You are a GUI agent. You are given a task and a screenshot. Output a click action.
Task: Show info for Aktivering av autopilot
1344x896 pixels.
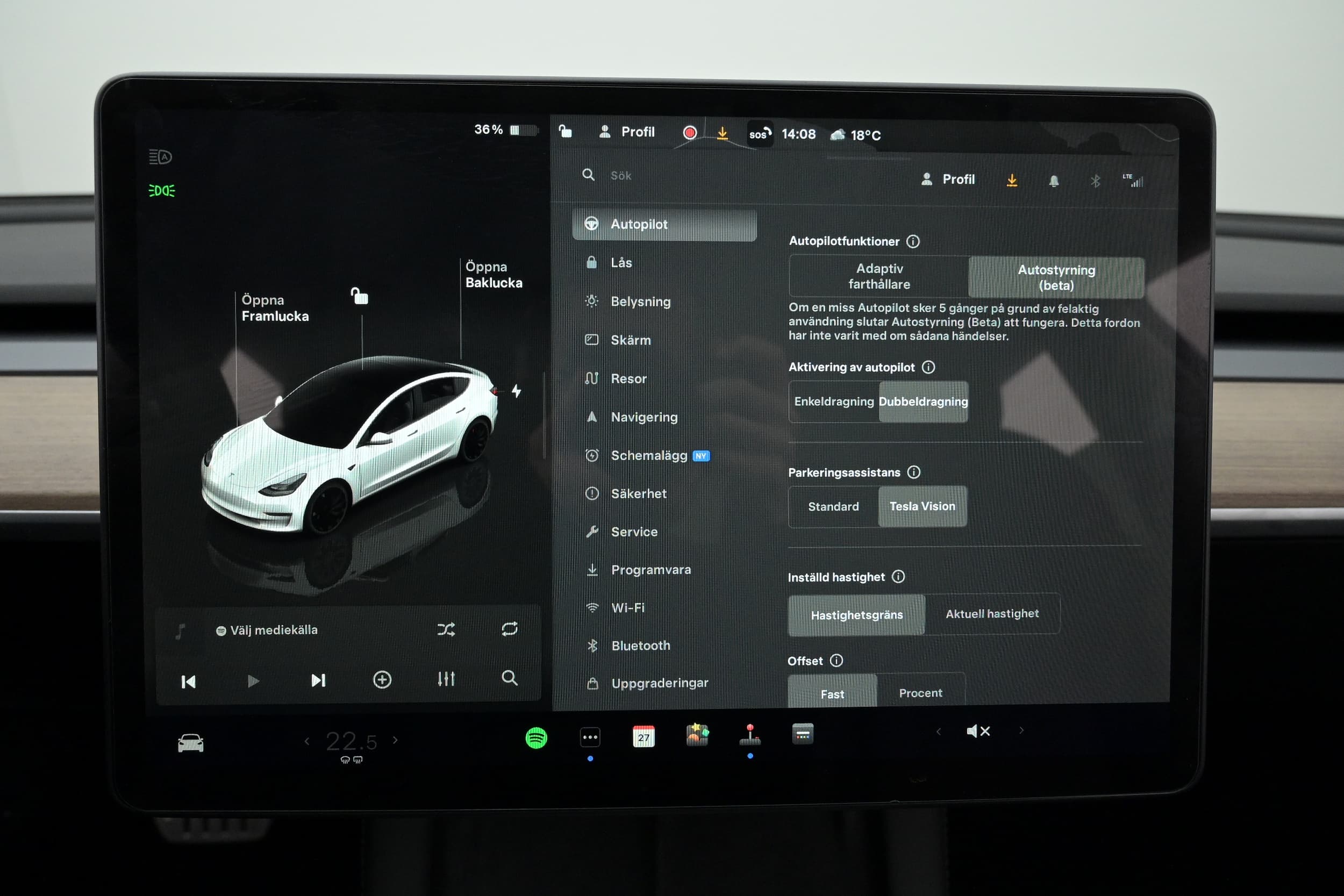(928, 368)
